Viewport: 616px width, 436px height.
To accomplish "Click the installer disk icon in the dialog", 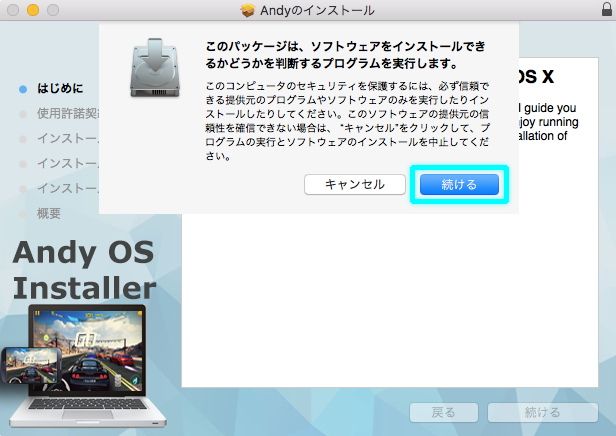I will coord(155,68).
